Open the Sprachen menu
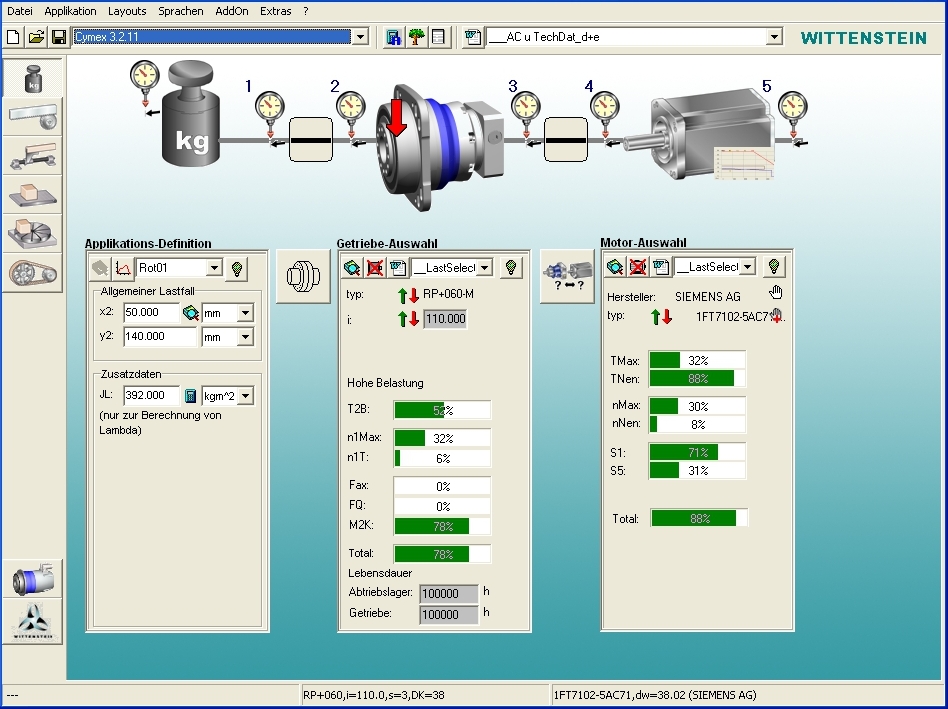Image resolution: width=948 pixels, height=709 pixels. (180, 11)
